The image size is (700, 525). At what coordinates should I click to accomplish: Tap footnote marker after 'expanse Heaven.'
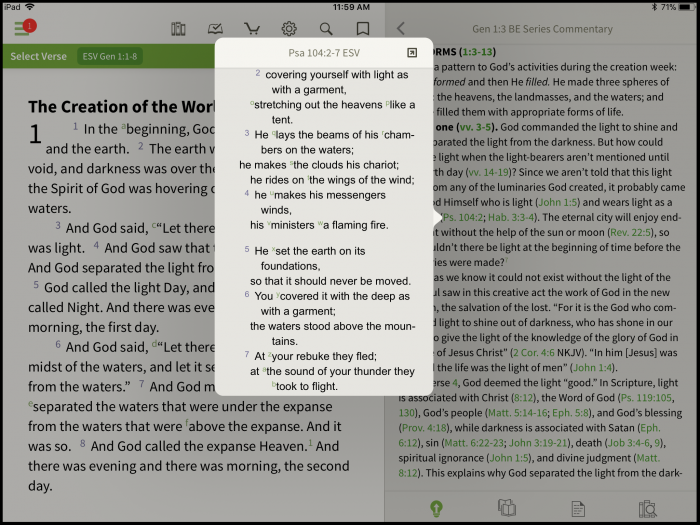(311, 442)
